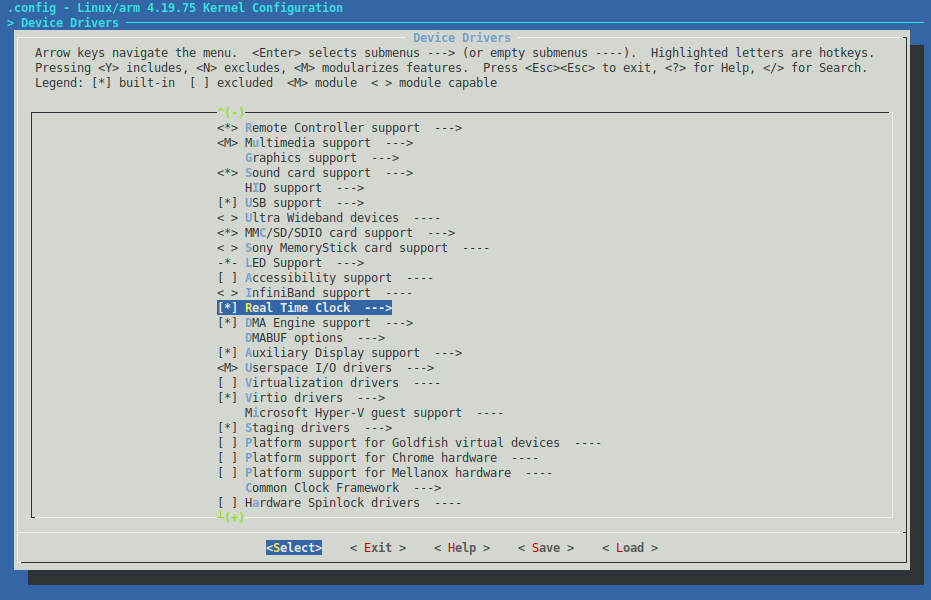This screenshot has width=931, height=600.
Task: Click the LED Support forced-on marker
Action: click(x=227, y=263)
